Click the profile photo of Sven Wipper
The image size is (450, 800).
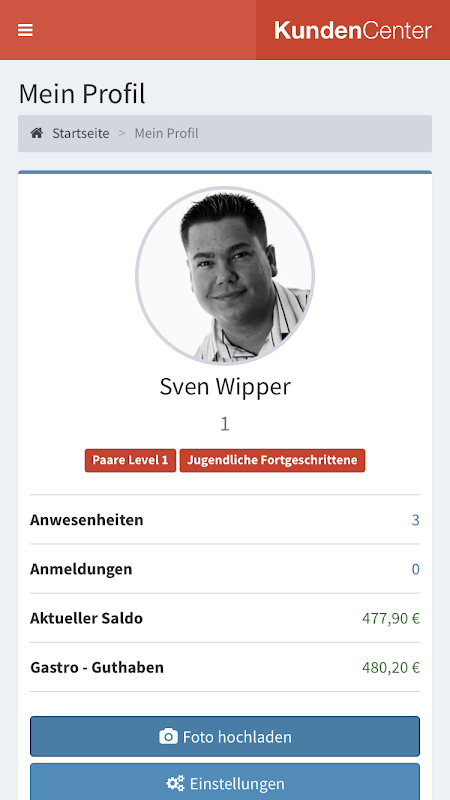[x=225, y=276]
